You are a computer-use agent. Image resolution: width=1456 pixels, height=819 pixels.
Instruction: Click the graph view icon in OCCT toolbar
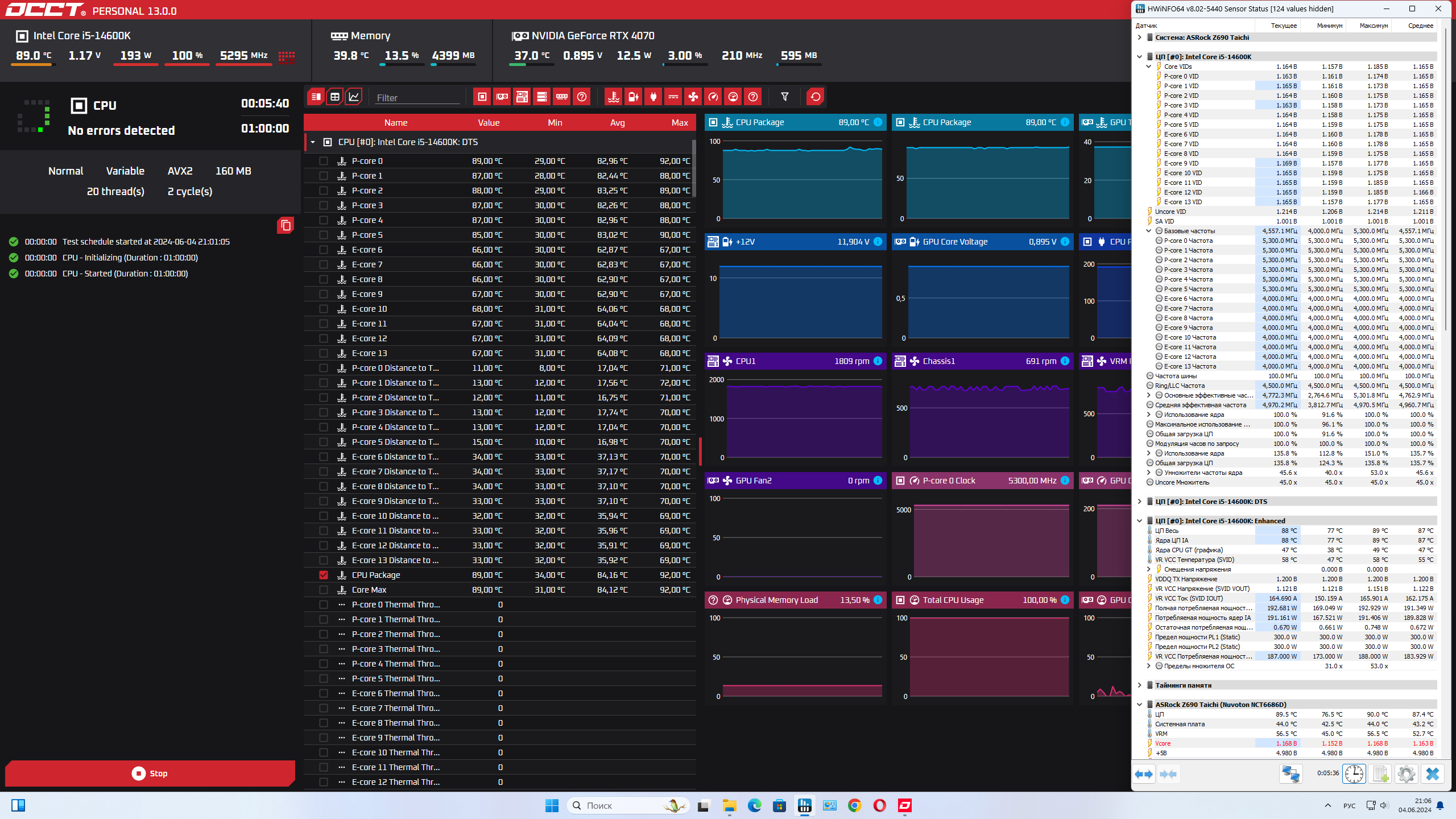point(354,97)
